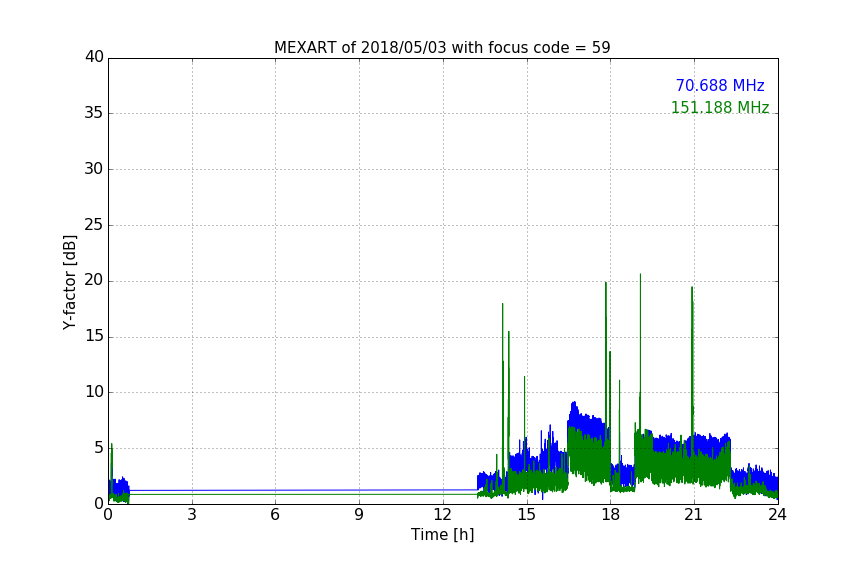Click the x-axis tick label '9'
The height and width of the screenshot is (576, 864).
pos(359,515)
